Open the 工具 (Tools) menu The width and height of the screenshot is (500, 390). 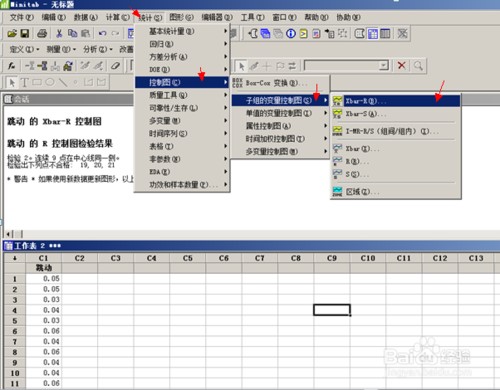tap(253, 17)
